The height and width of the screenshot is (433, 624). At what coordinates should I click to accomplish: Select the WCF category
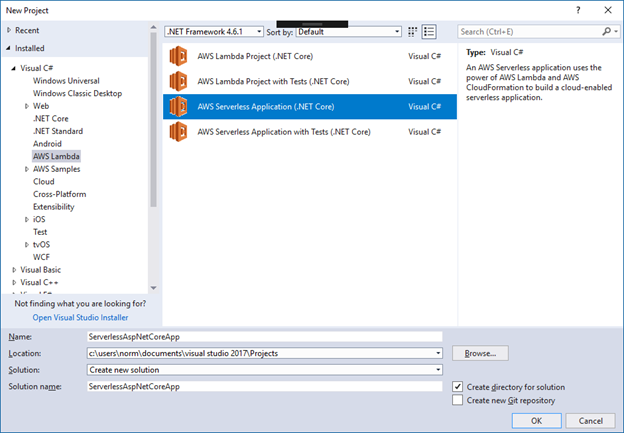point(41,257)
